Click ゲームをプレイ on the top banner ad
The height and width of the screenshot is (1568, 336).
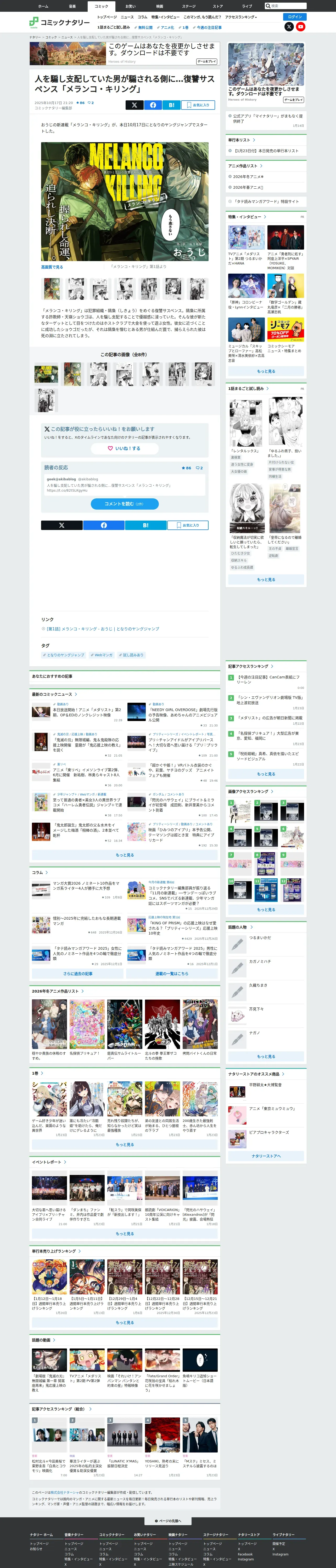coord(206,61)
